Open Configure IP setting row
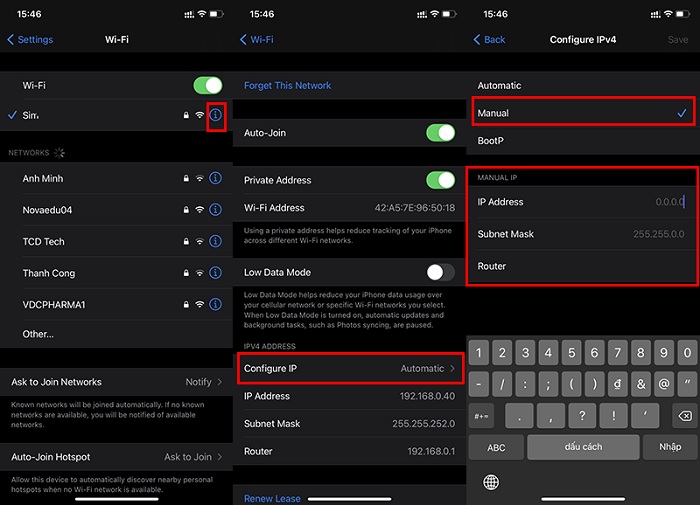 click(349, 369)
